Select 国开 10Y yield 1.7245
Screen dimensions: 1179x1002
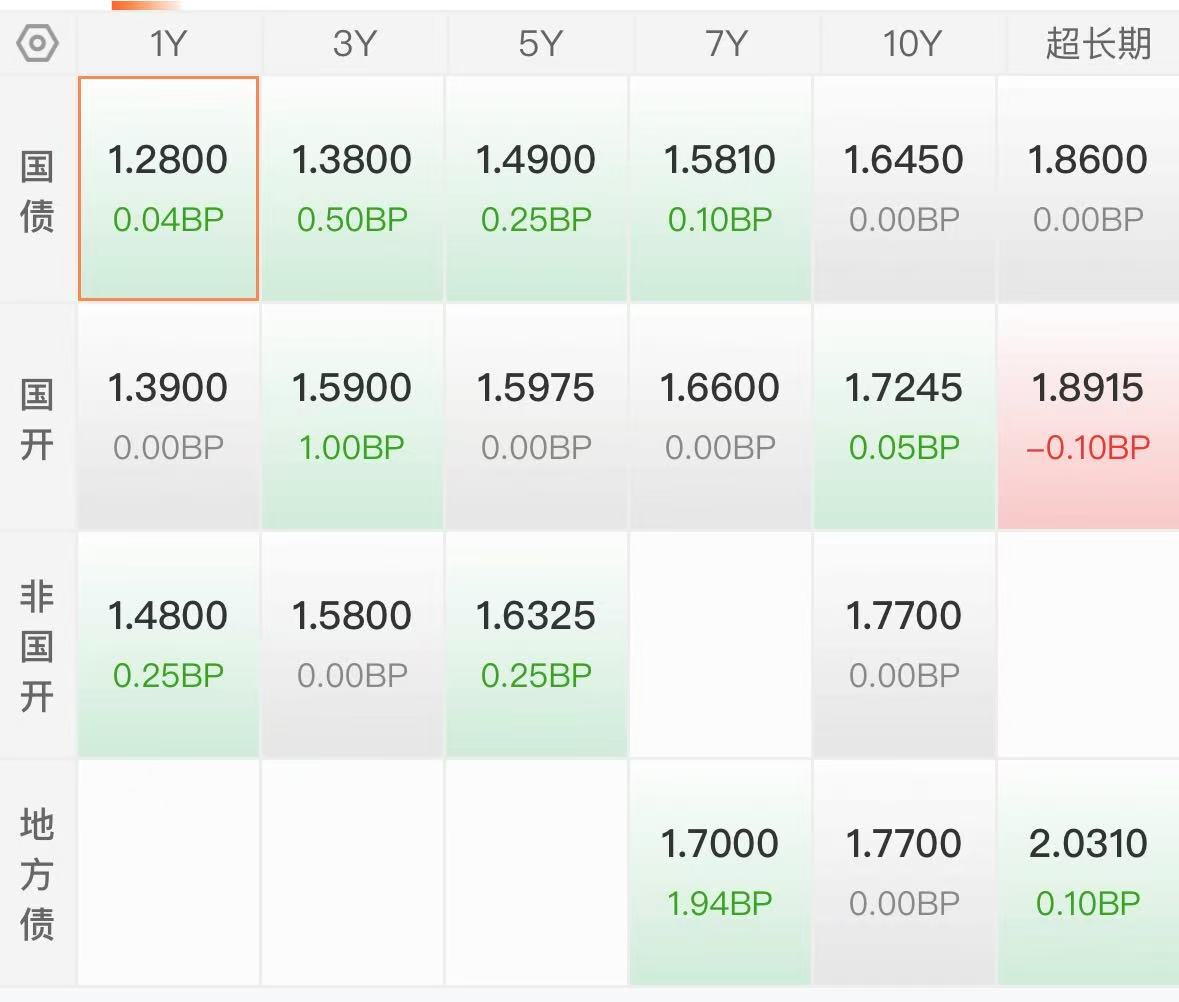click(904, 416)
